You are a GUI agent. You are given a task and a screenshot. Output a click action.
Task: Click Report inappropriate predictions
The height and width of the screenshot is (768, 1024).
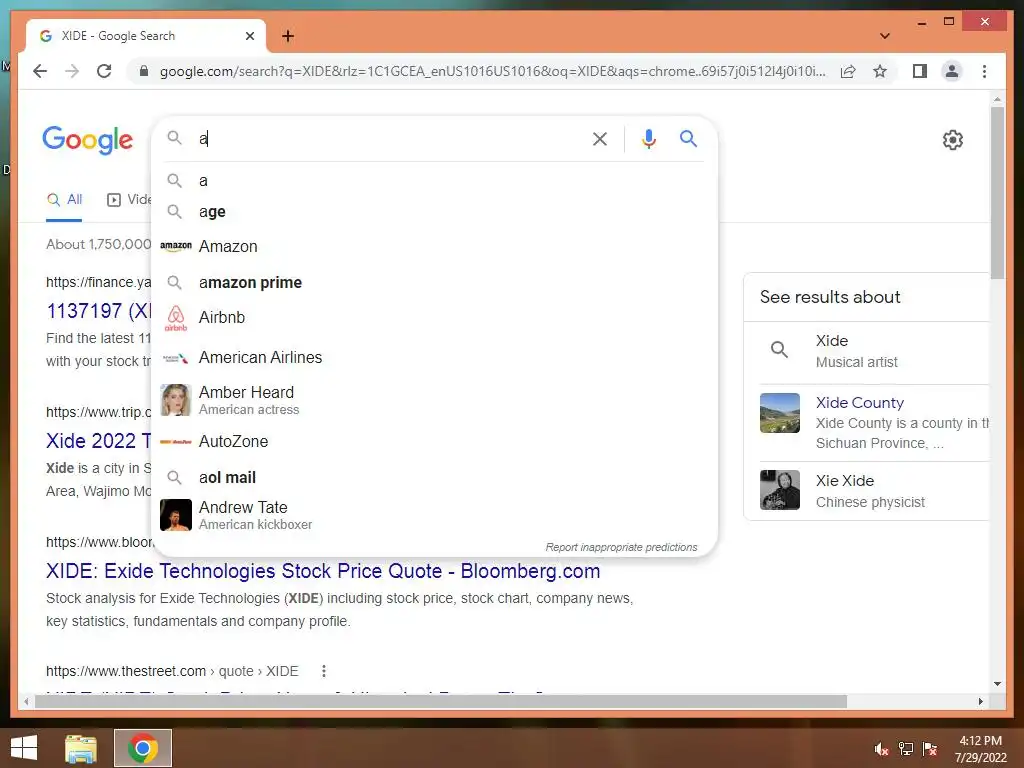pos(621,547)
